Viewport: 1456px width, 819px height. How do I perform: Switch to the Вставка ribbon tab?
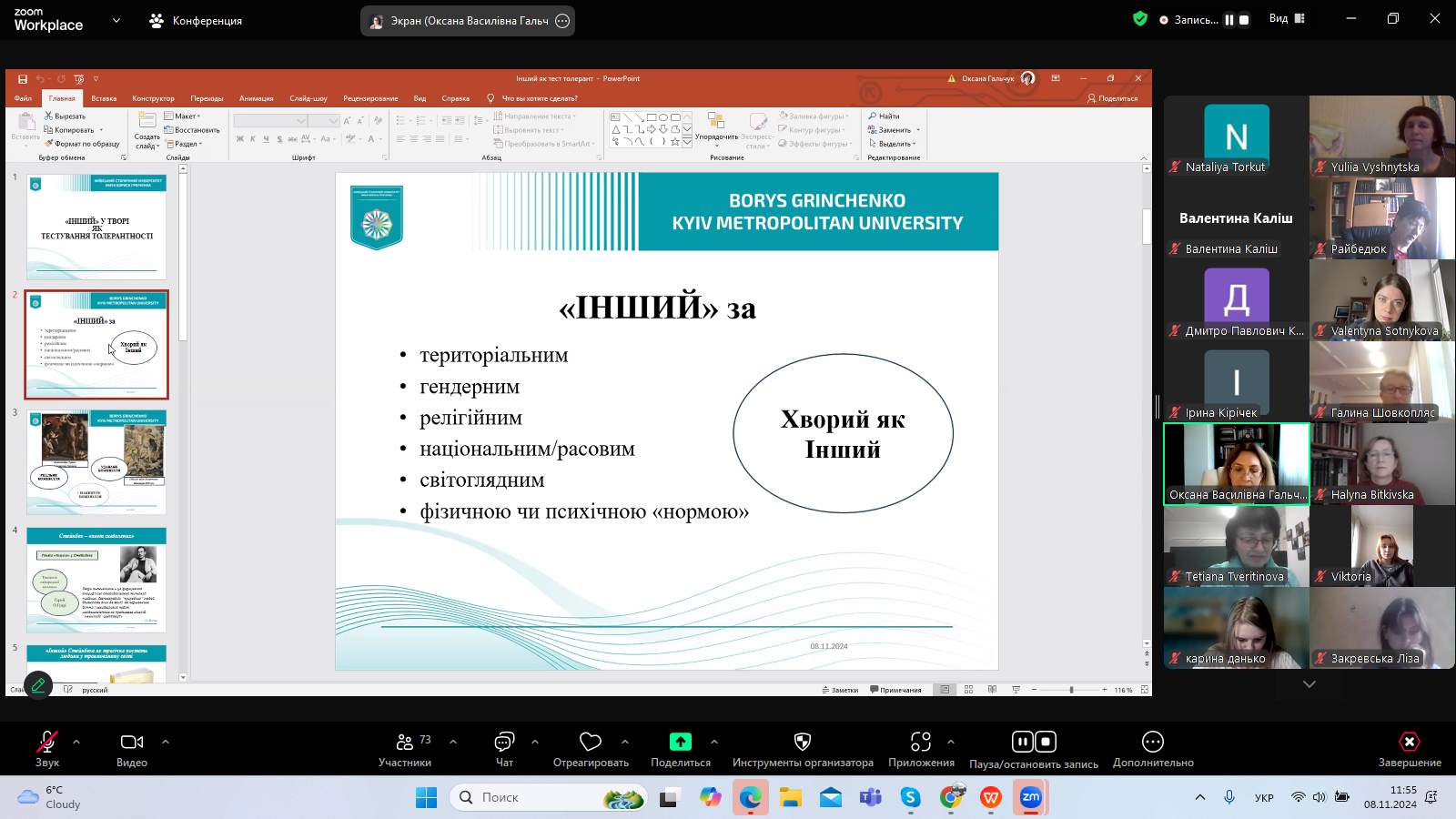click(x=104, y=98)
